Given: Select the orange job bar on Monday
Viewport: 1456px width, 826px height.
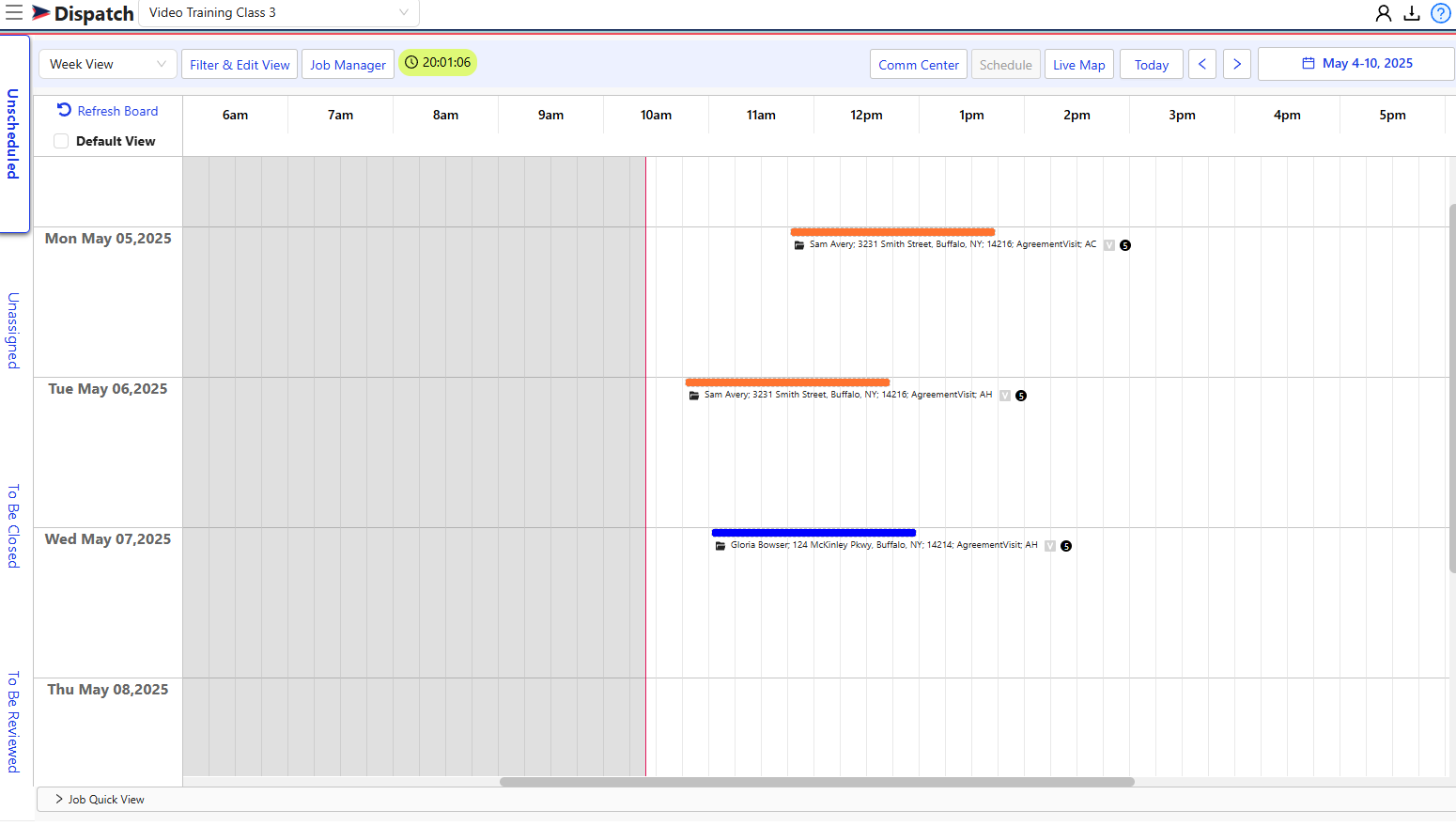Looking at the screenshot, I should [x=892, y=232].
